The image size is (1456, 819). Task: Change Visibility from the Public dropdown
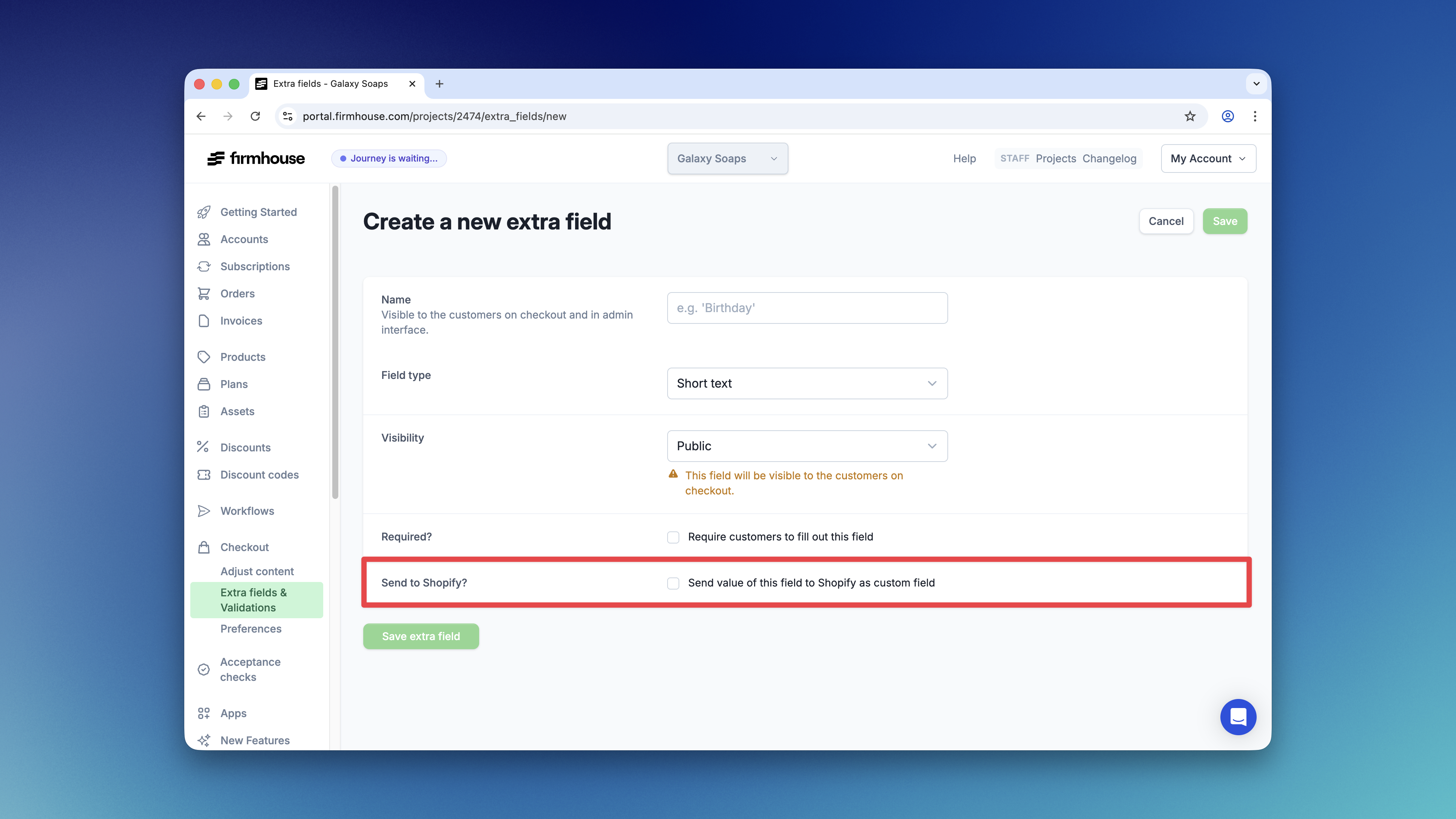pyautogui.click(x=807, y=446)
